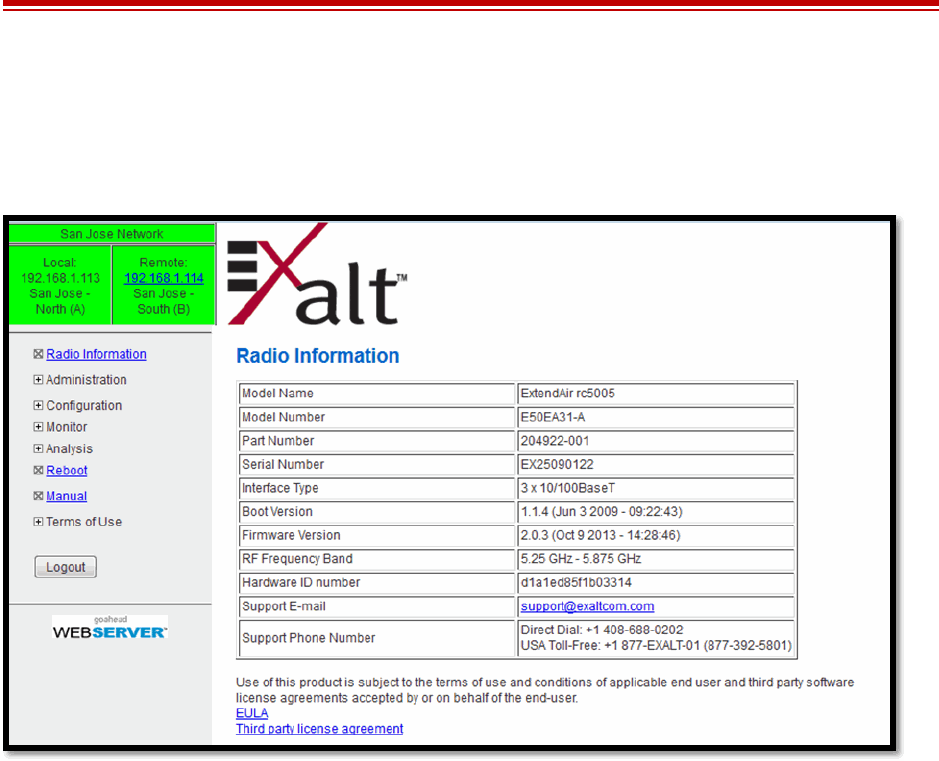
Task: Click the Boot Version label cell
Action: 377,512
